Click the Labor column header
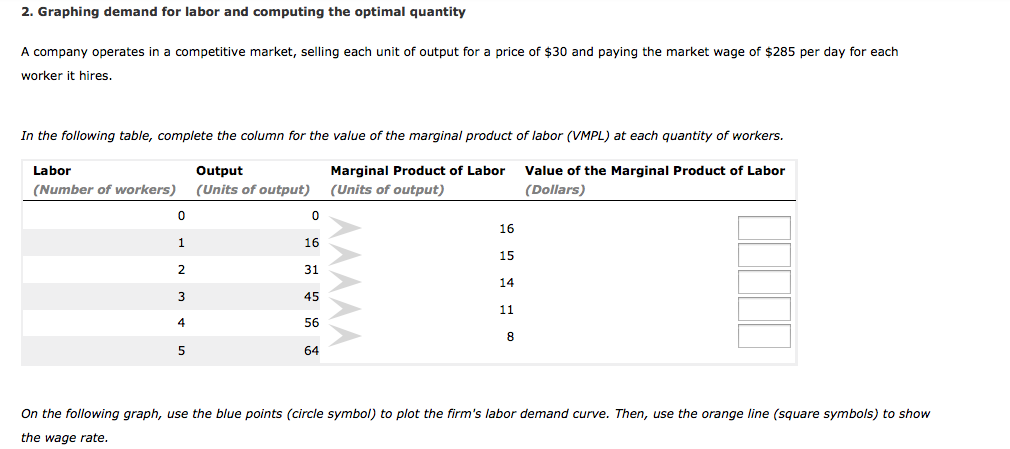The width and height of the screenshot is (1010, 449). tap(52, 171)
